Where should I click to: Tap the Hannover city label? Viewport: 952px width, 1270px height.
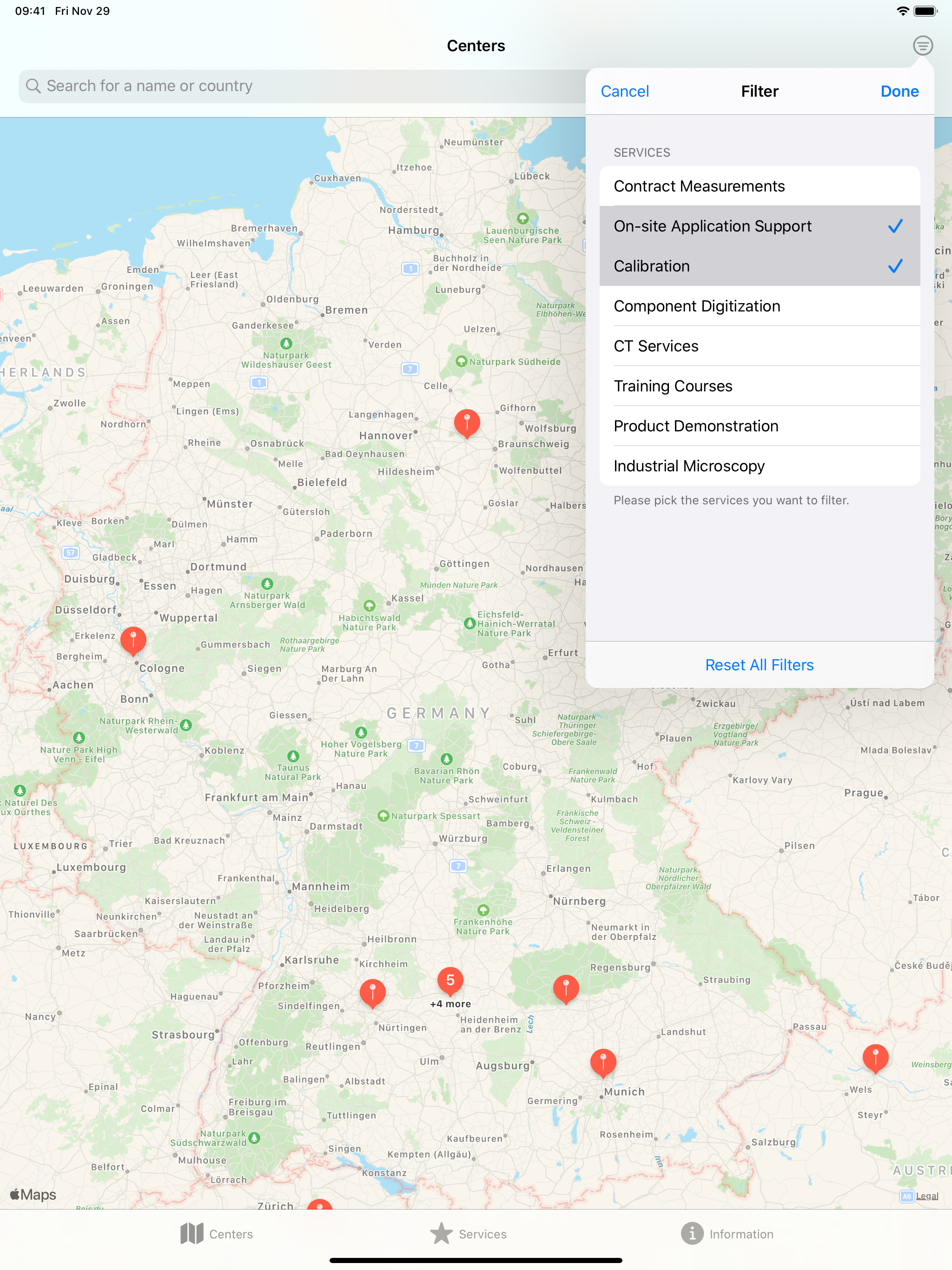(x=386, y=436)
